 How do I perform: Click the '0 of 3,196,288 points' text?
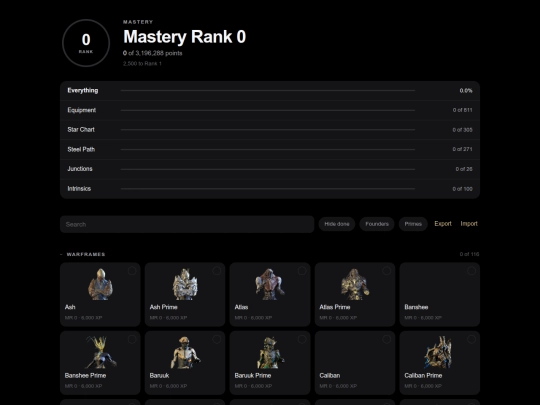[153, 53]
